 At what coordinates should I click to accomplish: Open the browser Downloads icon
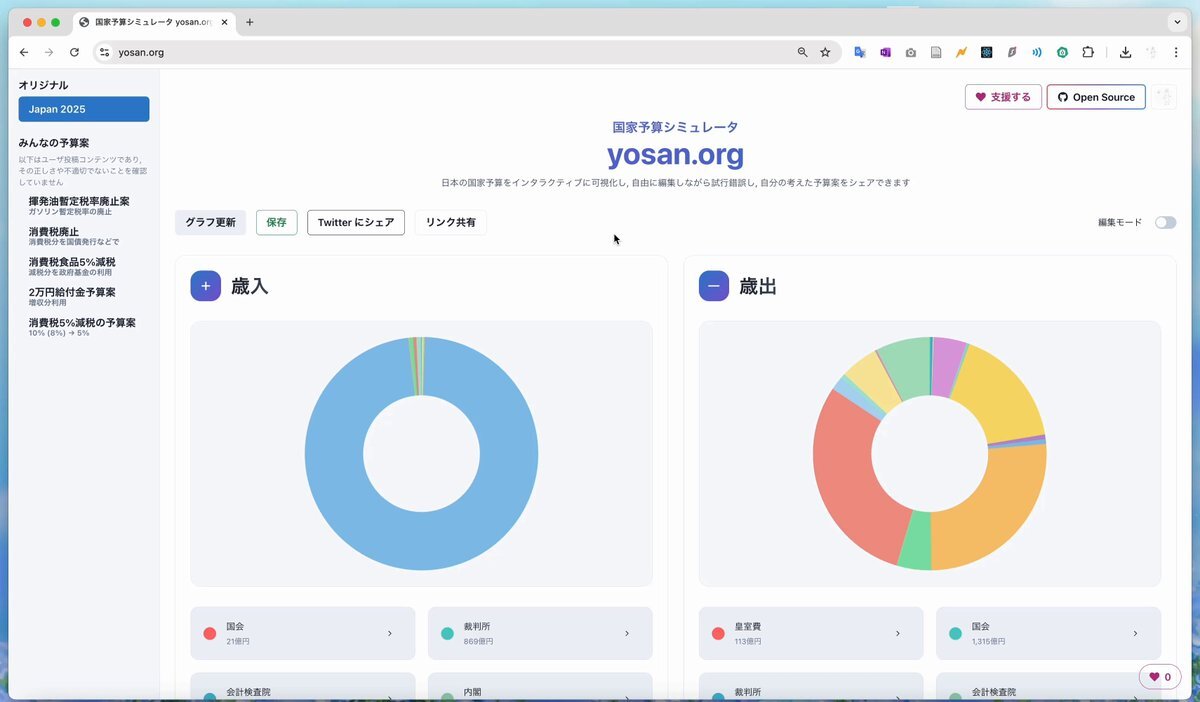tap(1125, 52)
